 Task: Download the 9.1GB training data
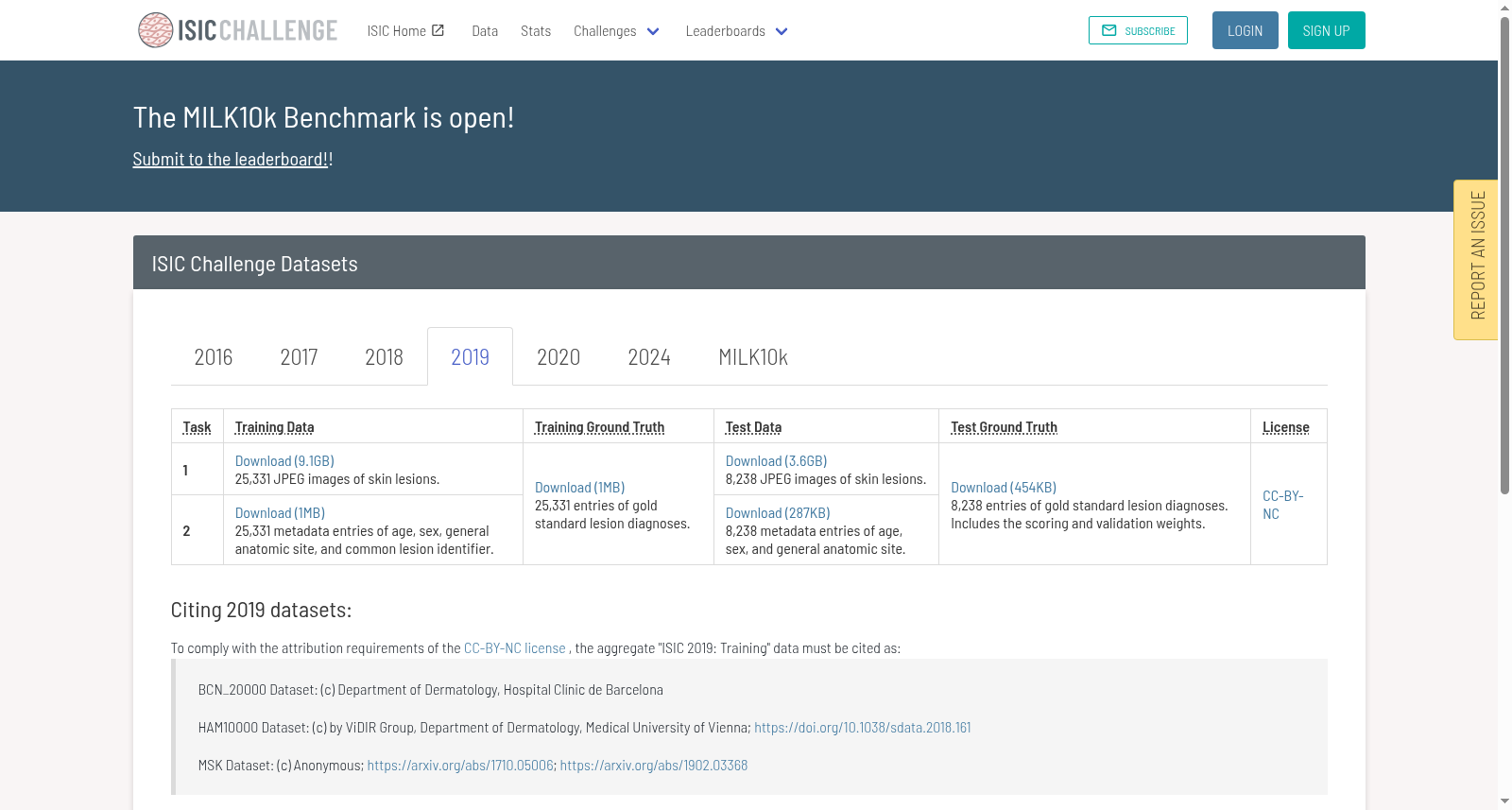click(x=284, y=461)
